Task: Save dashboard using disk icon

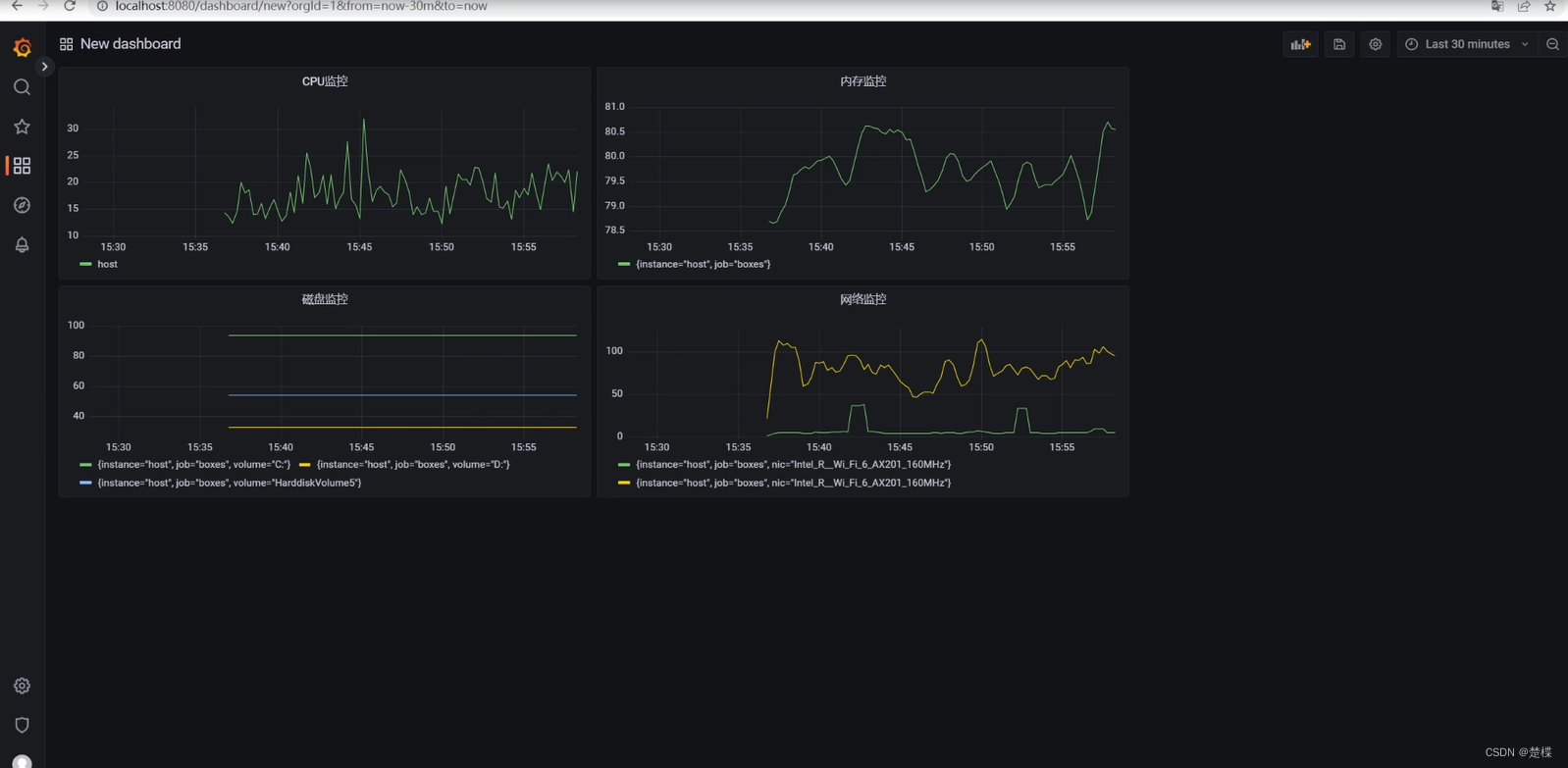Action: pos(1339,44)
